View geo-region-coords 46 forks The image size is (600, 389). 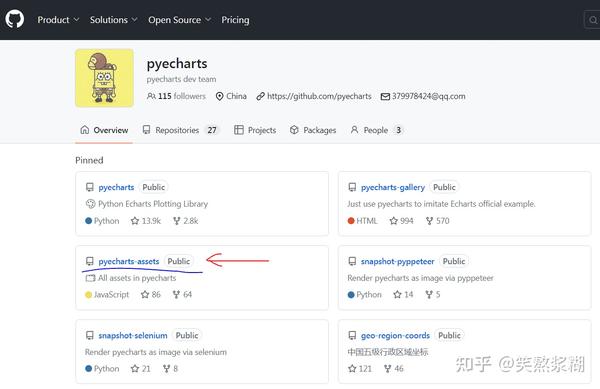(394, 369)
